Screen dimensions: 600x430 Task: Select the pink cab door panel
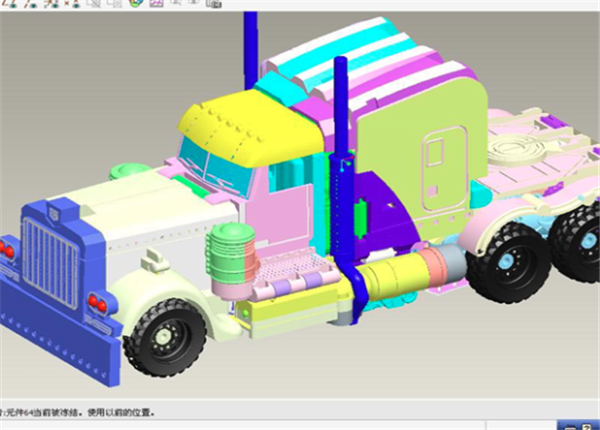point(277,218)
